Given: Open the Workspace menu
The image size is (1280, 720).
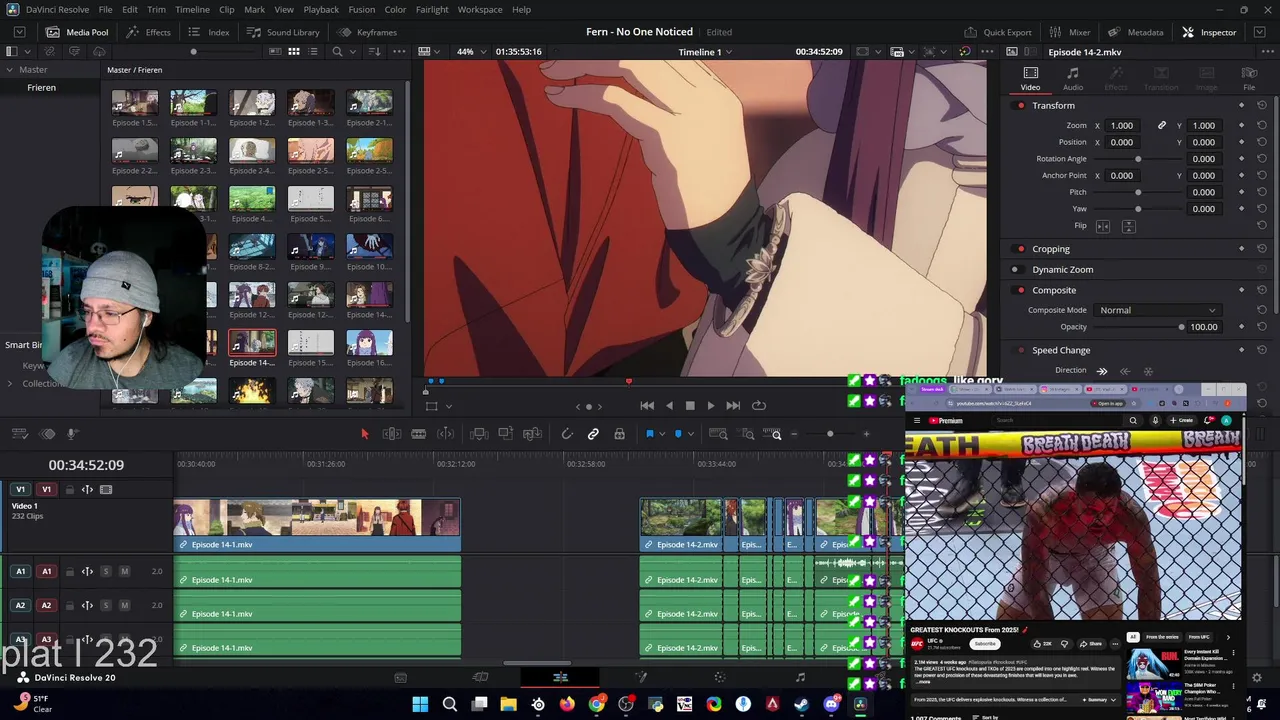Looking at the screenshot, I should pyautogui.click(x=480, y=9).
